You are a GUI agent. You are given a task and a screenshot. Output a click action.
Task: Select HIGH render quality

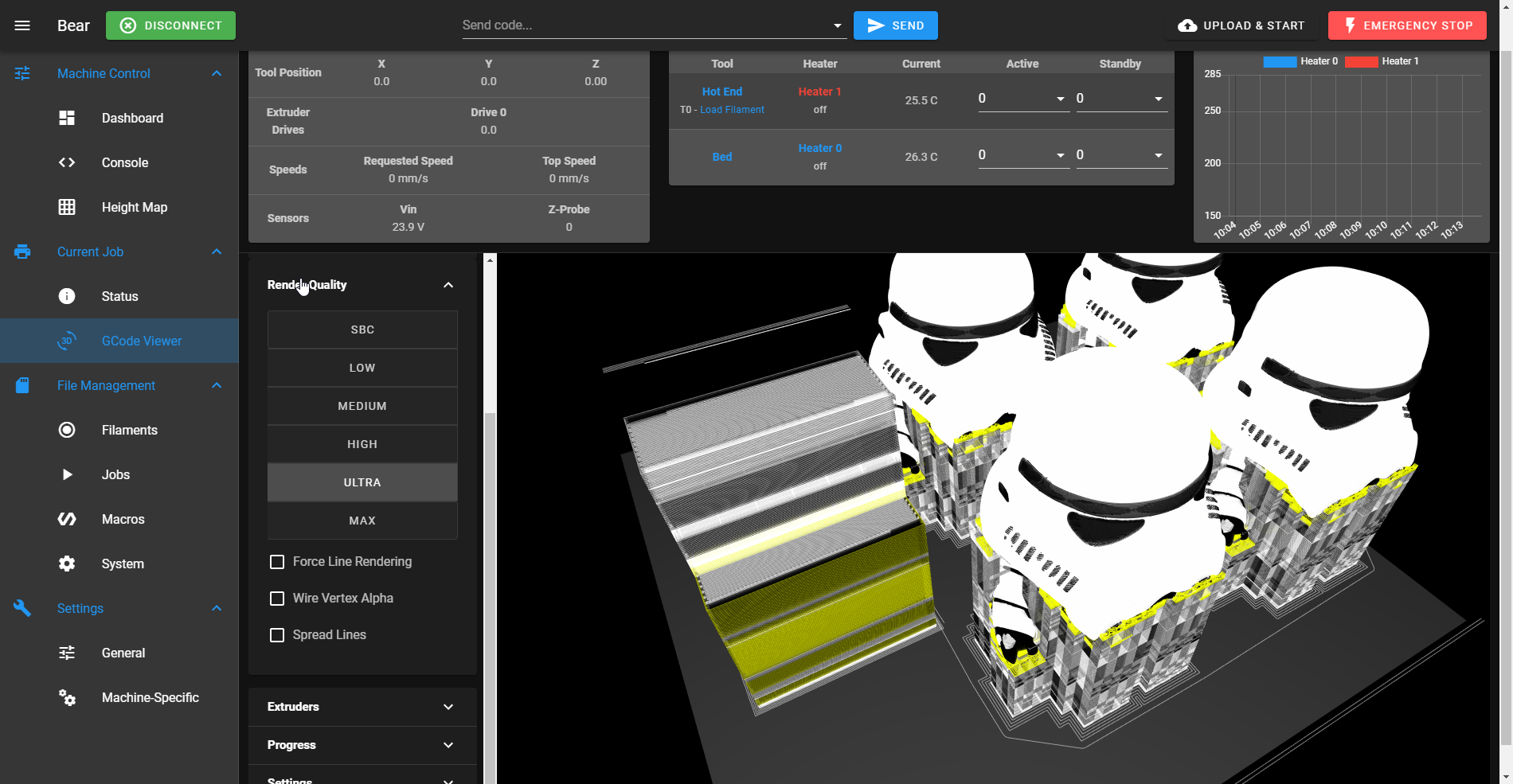[362, 444]
